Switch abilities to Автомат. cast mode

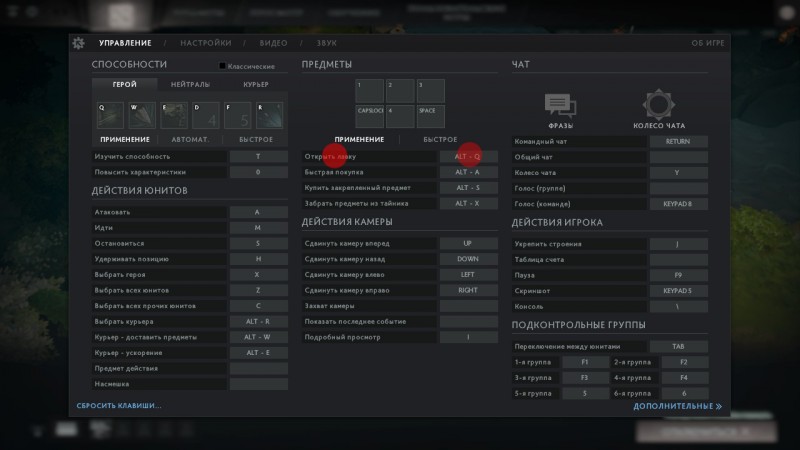click(189, 139)
